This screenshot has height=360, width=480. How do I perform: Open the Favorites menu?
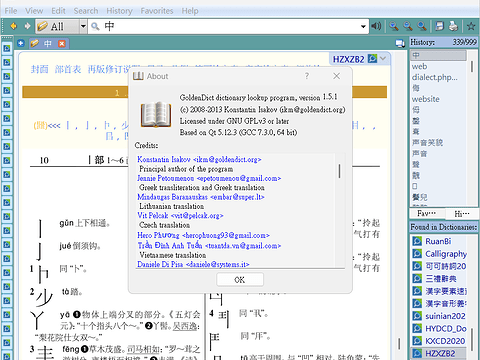pos(157,11)
